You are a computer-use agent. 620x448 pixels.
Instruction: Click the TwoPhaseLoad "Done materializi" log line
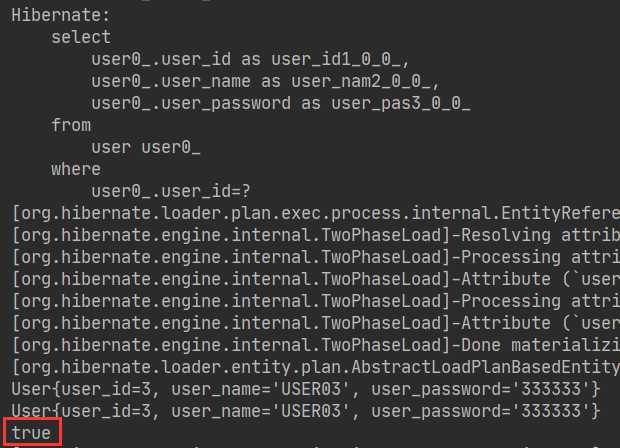(316, 346)
